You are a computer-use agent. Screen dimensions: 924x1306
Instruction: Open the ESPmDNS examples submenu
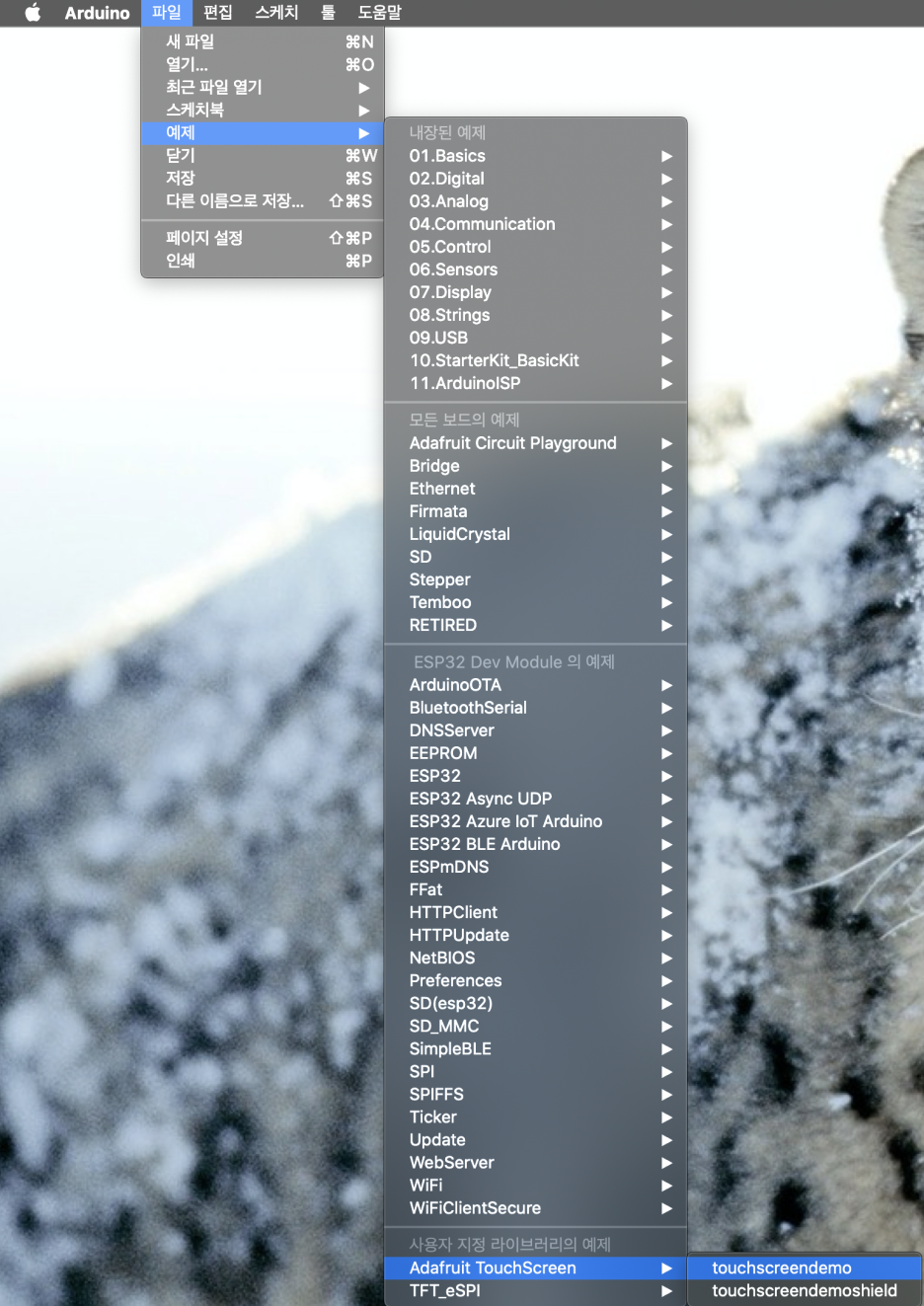coord(536,867)
